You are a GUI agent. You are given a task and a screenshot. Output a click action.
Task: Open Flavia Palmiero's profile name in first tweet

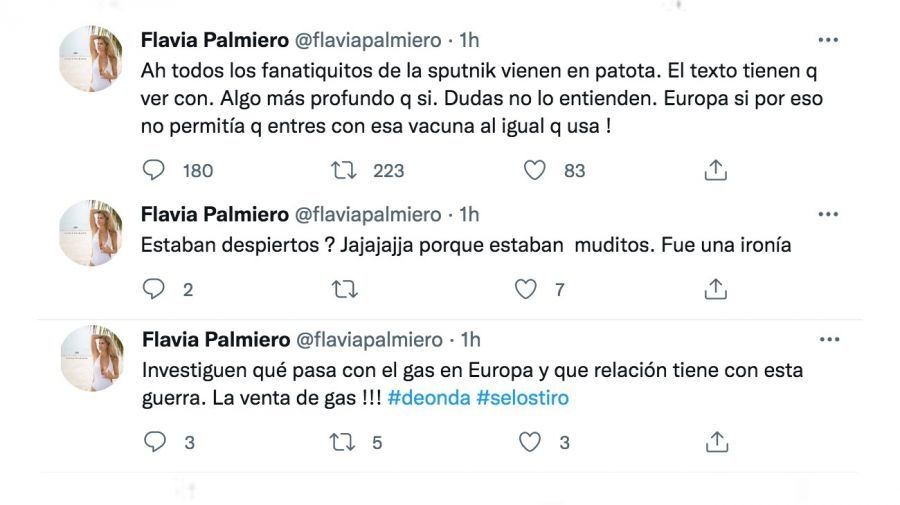pyautogui.click(x=213, y=41)
